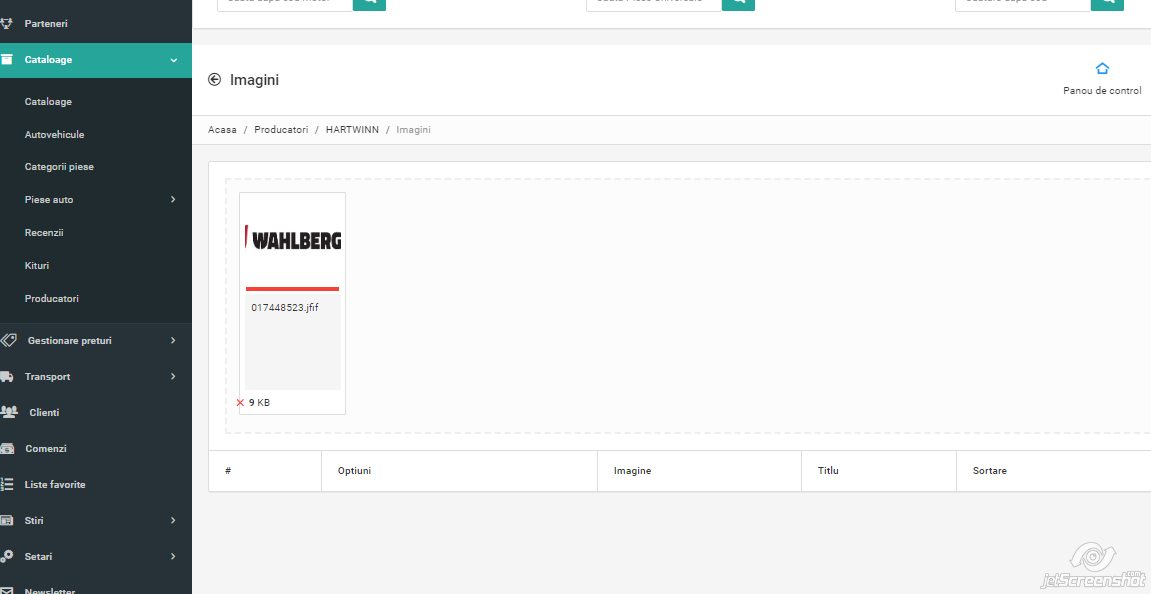Open Panou de control home icon
Viewport: 1151px width, 594px height.
pos(1102,68)
